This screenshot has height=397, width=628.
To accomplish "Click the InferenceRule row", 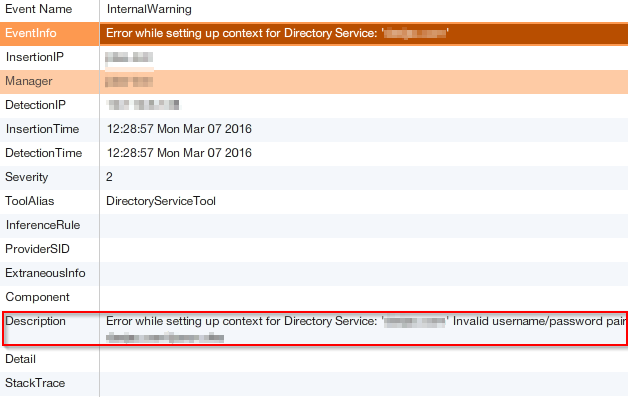I will [x=314, y=226].
